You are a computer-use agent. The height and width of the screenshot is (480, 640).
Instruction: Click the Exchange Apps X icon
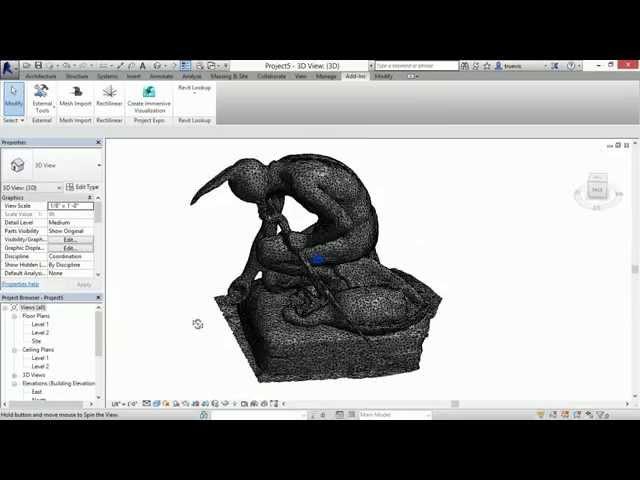[x=555, y=66]
